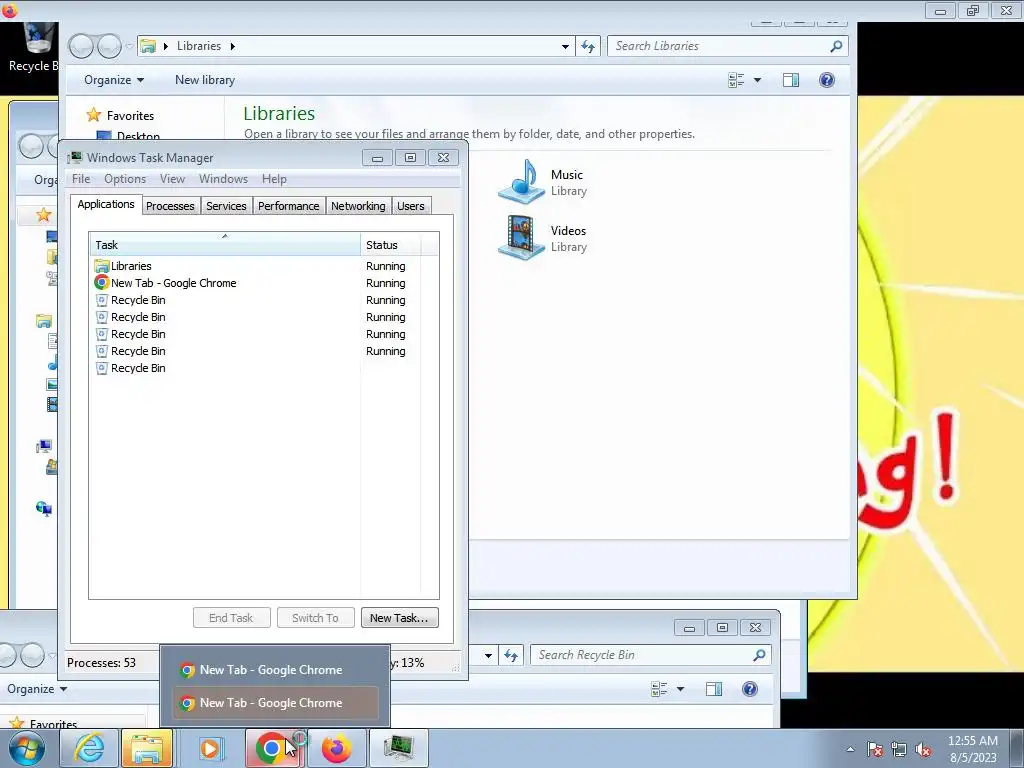
Task: Click refresh button in Recycle Bin window
Action: click(x=511, y=655)
